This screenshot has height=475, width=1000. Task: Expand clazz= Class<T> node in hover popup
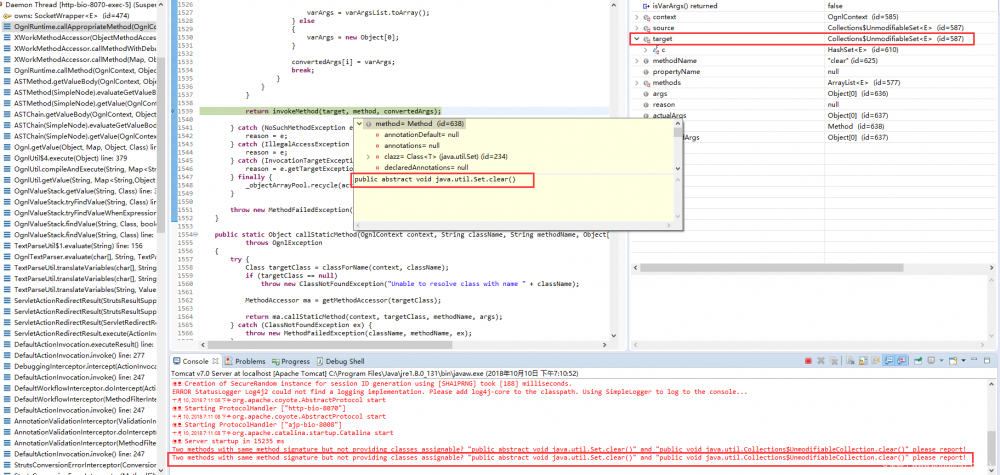click(x=369, y=156)
